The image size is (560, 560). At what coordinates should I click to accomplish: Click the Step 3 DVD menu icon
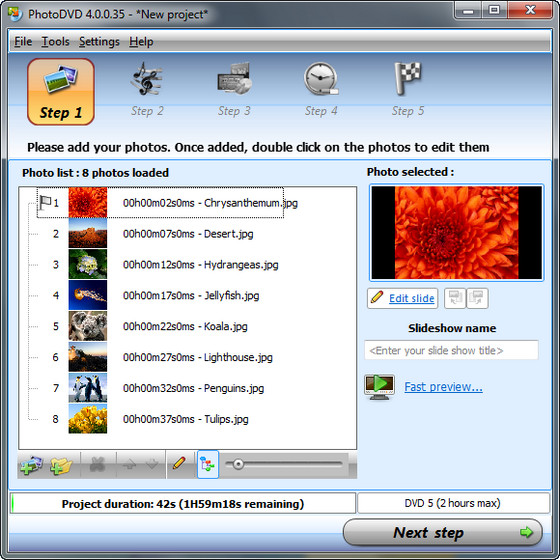[x=235, y=79]
